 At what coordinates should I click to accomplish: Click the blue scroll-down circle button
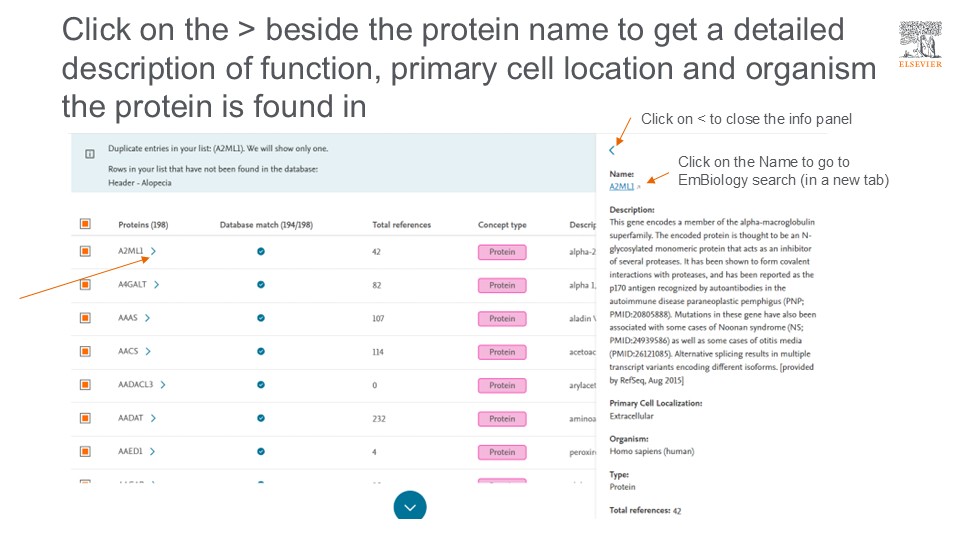click(x=410, y=507)
